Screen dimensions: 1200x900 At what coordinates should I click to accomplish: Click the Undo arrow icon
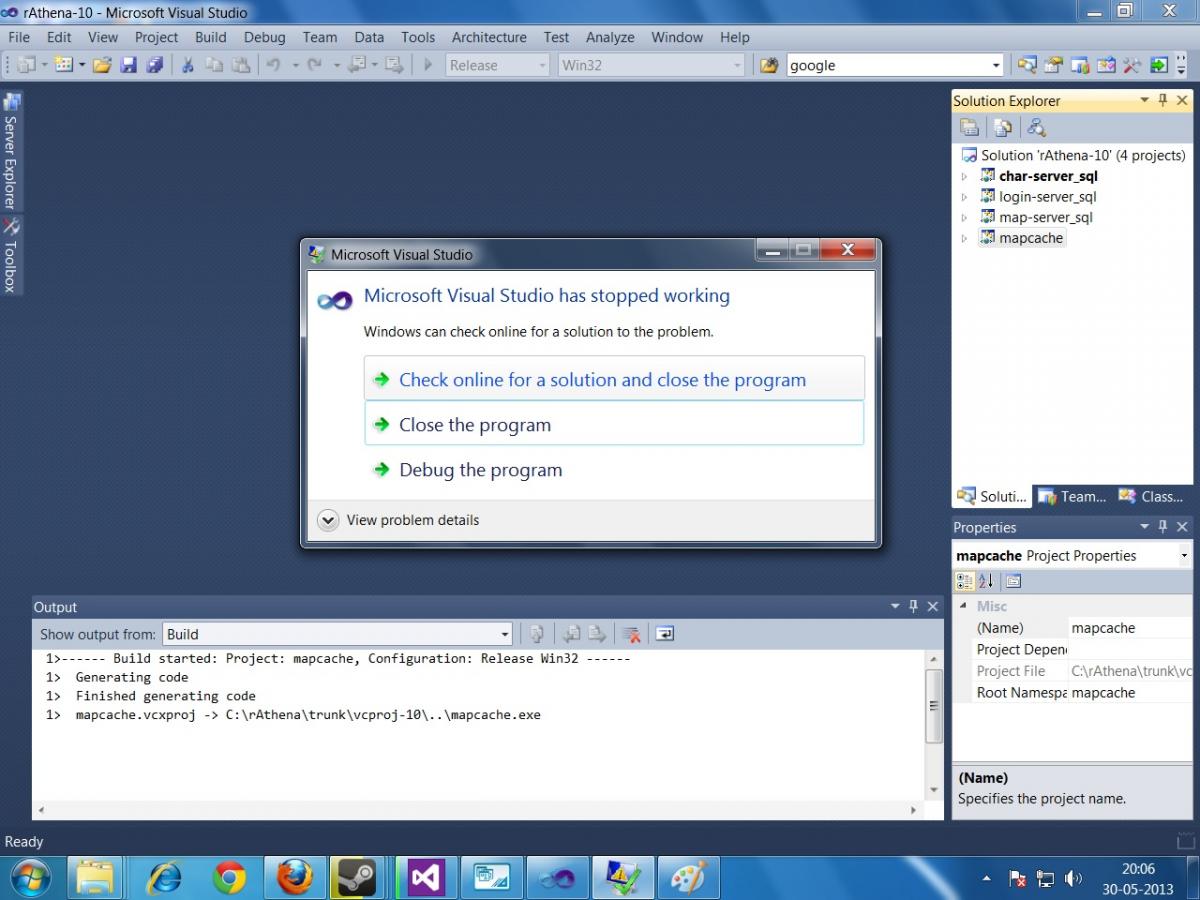(273, 65)
